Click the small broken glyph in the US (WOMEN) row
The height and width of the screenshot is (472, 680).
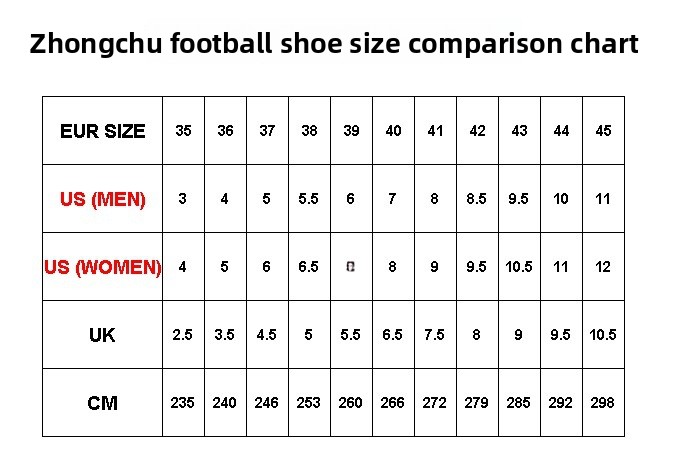pyautogui.click(x=350, y=267)
